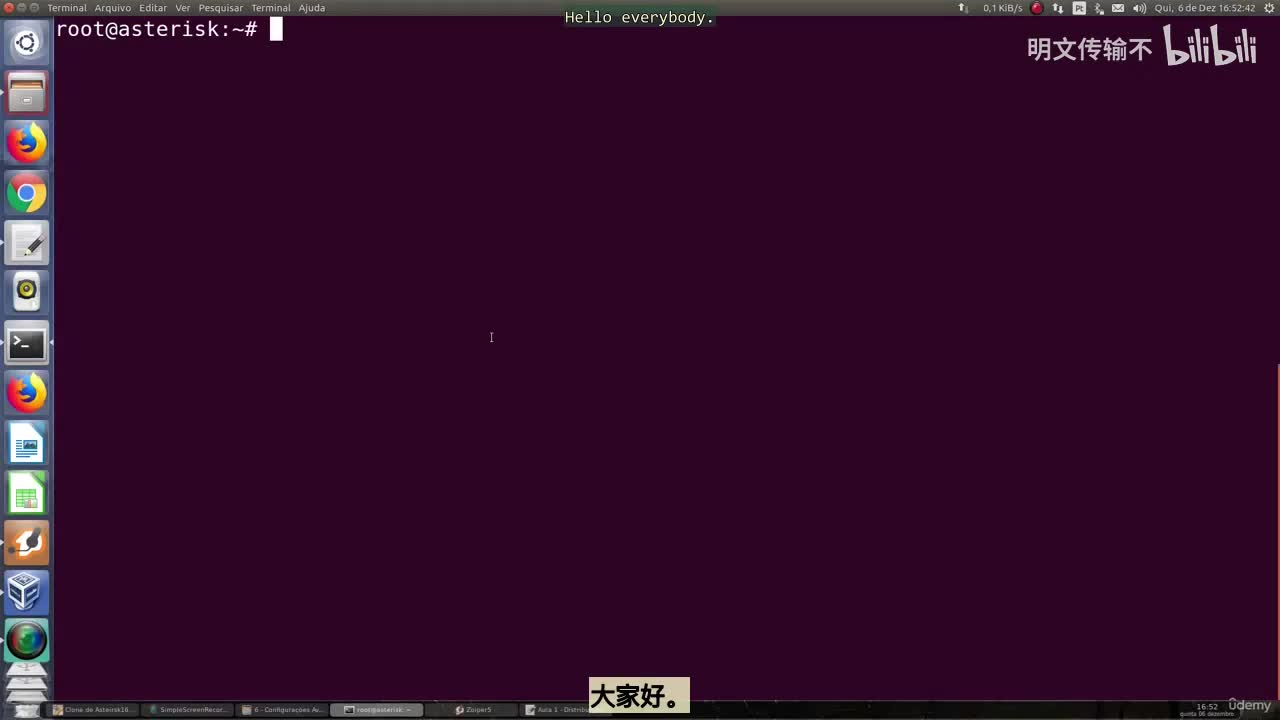Viewport: 1280px width, 720px height.
Task: Switch to 6 - Configurações taskbar window
Action: pos(283,710)
